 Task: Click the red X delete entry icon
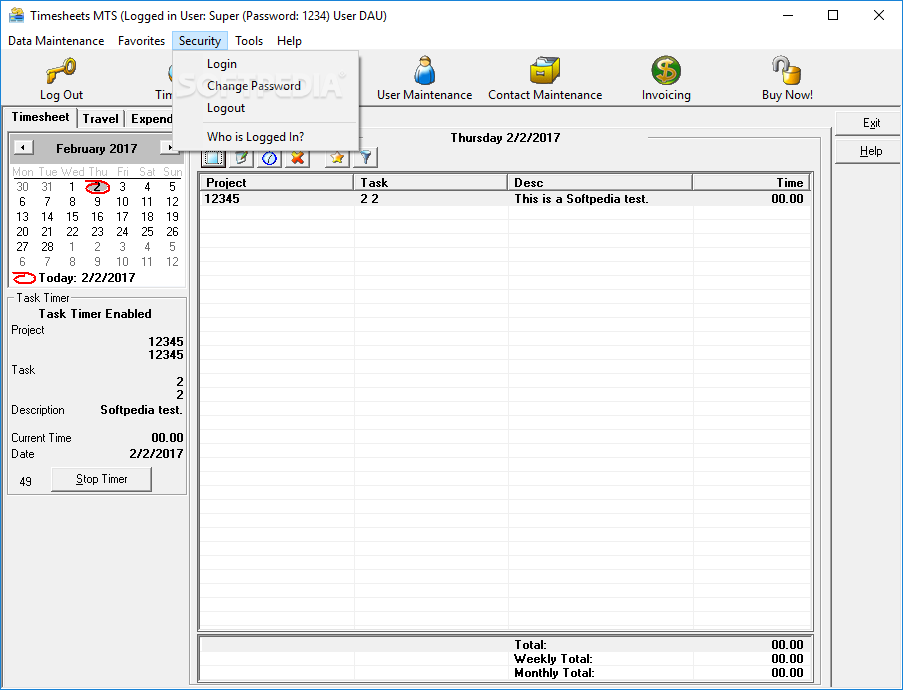pyautogui.click(x=298, y=158)
